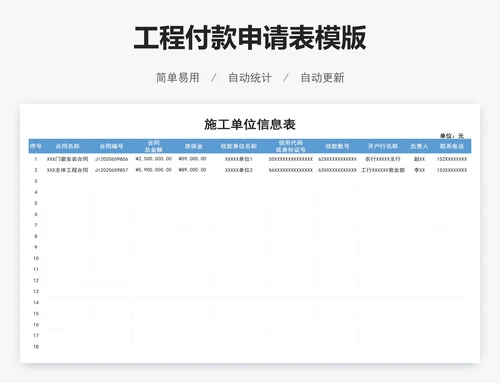
Task: Click the subtitle text 自动更新
Action: click(322, 78)
